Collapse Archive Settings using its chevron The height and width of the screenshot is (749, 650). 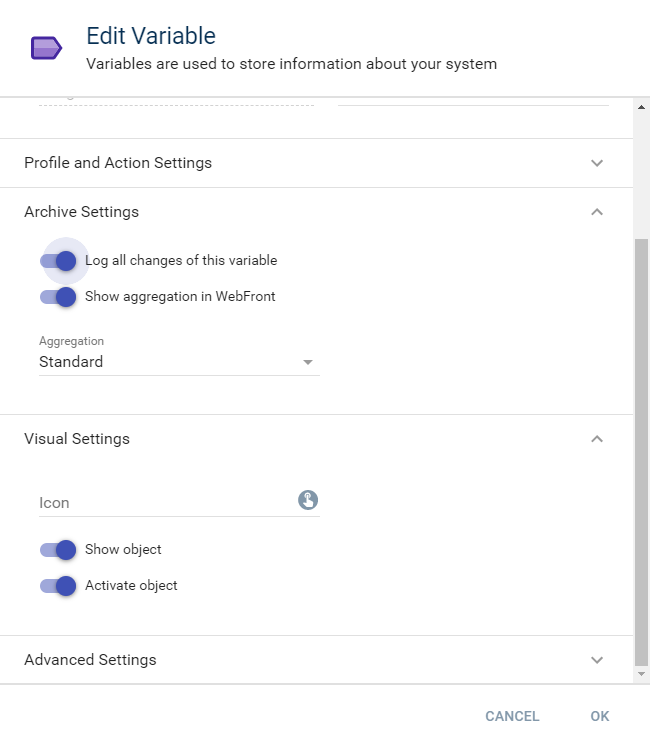click(597, 212)
